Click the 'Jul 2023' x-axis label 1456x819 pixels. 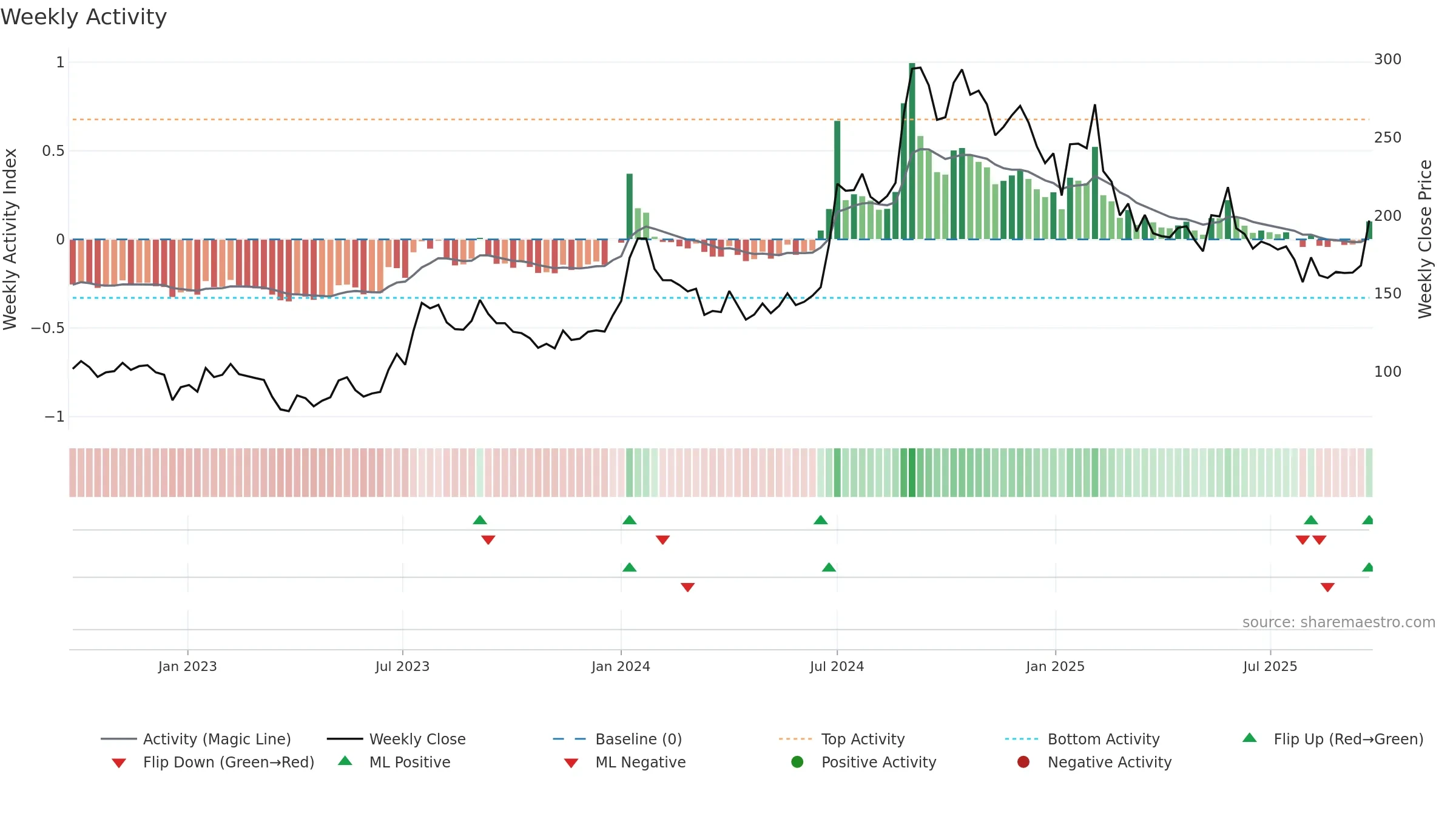[x=402, y=666]
